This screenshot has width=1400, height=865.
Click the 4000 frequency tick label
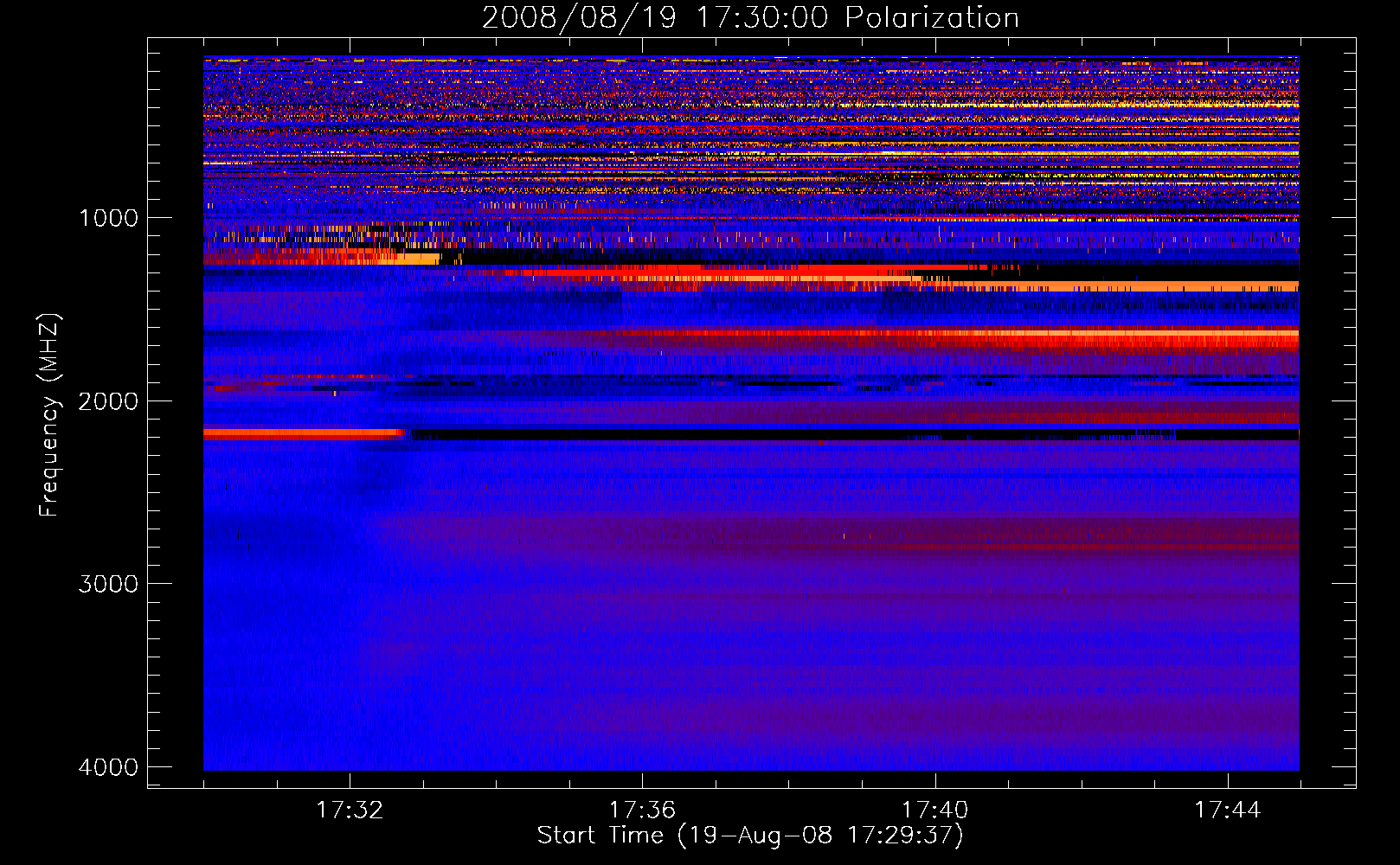point(108,767)
